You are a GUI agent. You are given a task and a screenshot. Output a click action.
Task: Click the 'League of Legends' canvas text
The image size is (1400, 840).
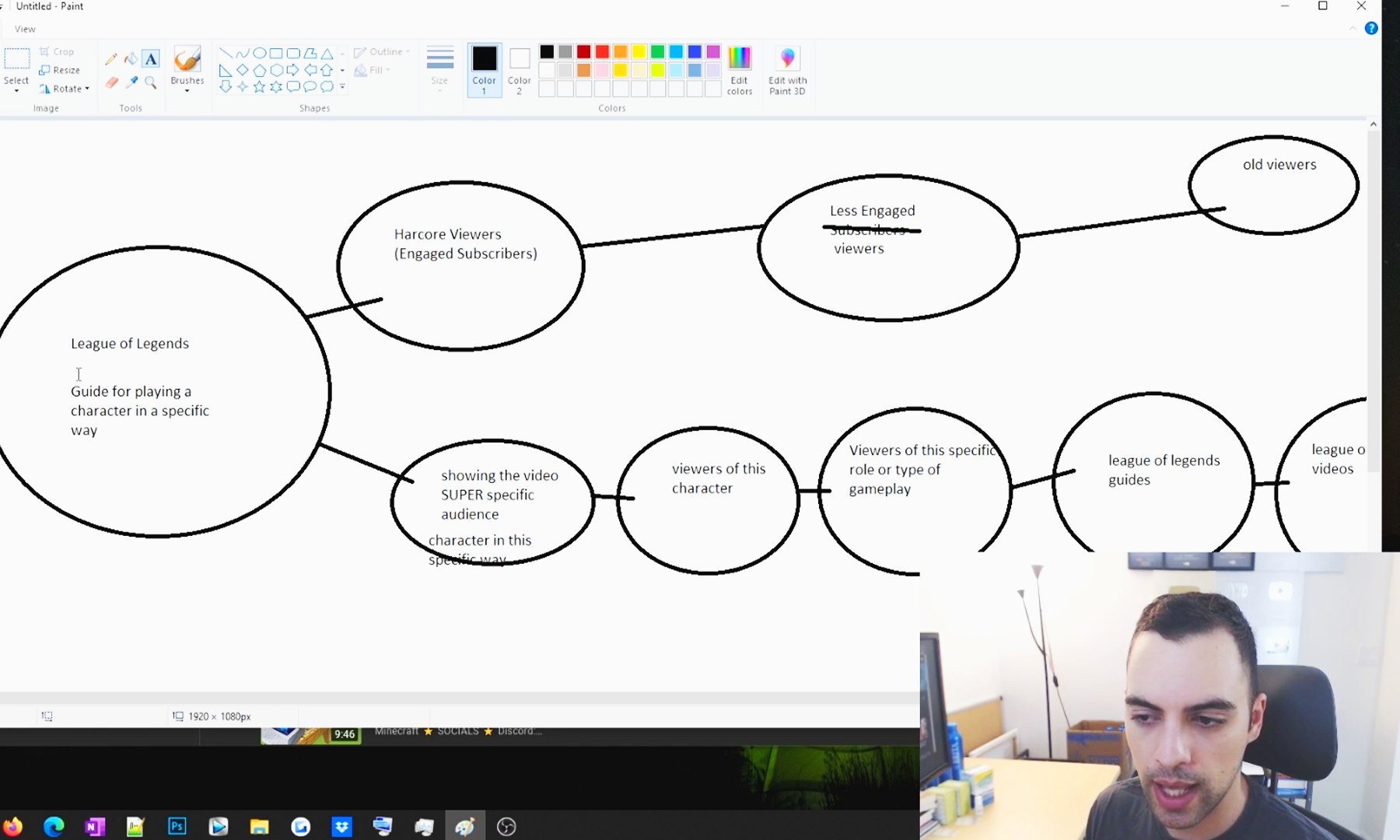point(130,343)
